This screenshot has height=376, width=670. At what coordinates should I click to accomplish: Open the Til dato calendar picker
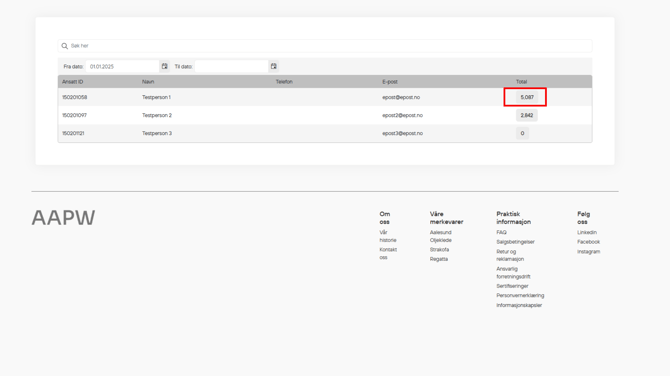click(x=273, y=66)
